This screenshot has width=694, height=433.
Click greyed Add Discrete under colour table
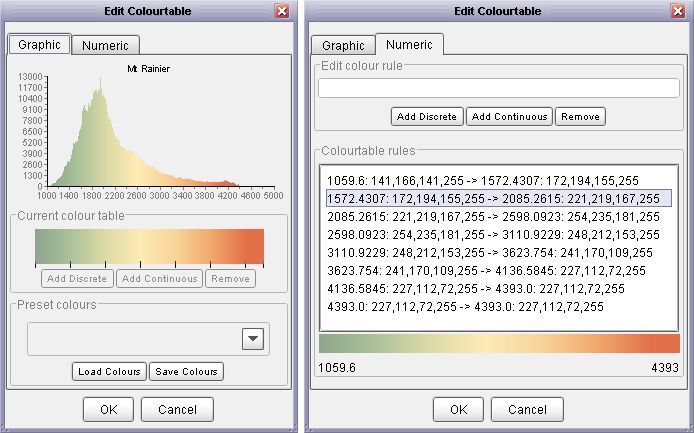coord(77,278)
